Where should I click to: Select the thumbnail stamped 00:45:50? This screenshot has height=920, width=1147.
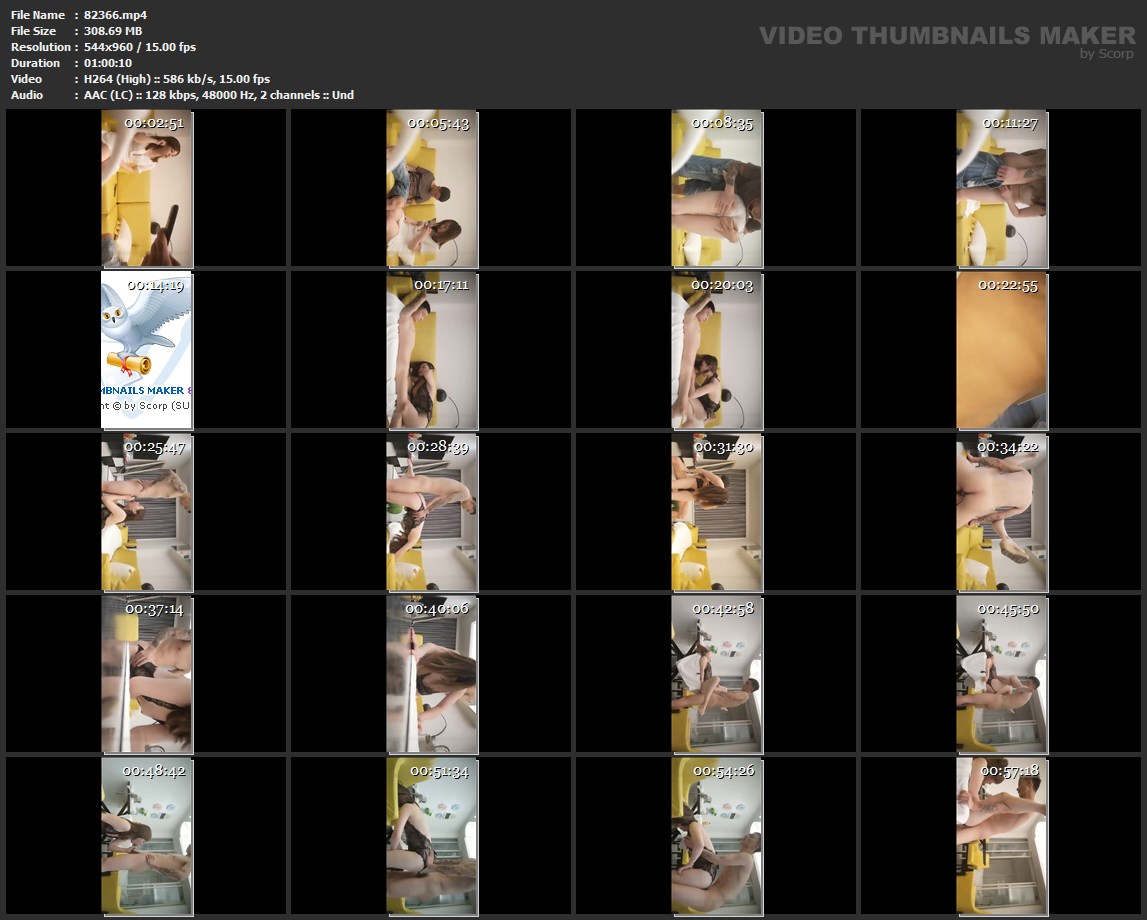pyautogui.click(x=1002, y=674)
